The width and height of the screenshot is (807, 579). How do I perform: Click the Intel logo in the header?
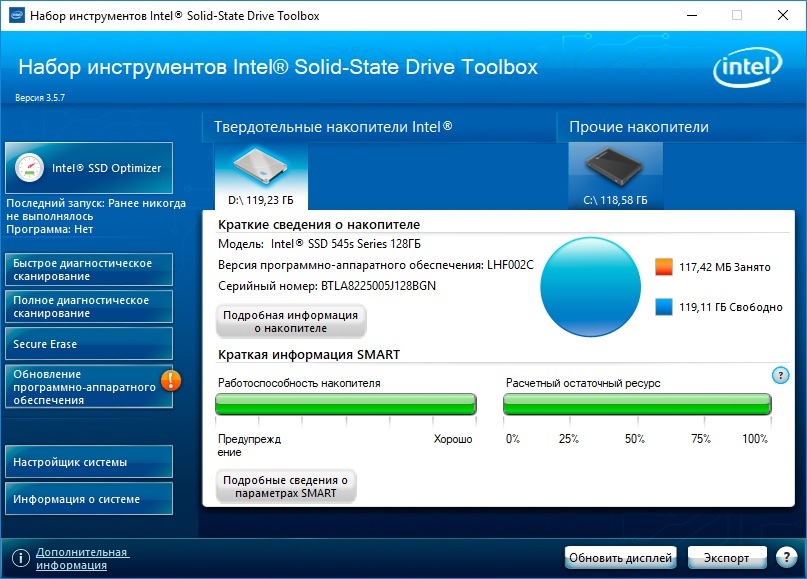[x=746, y=71]
